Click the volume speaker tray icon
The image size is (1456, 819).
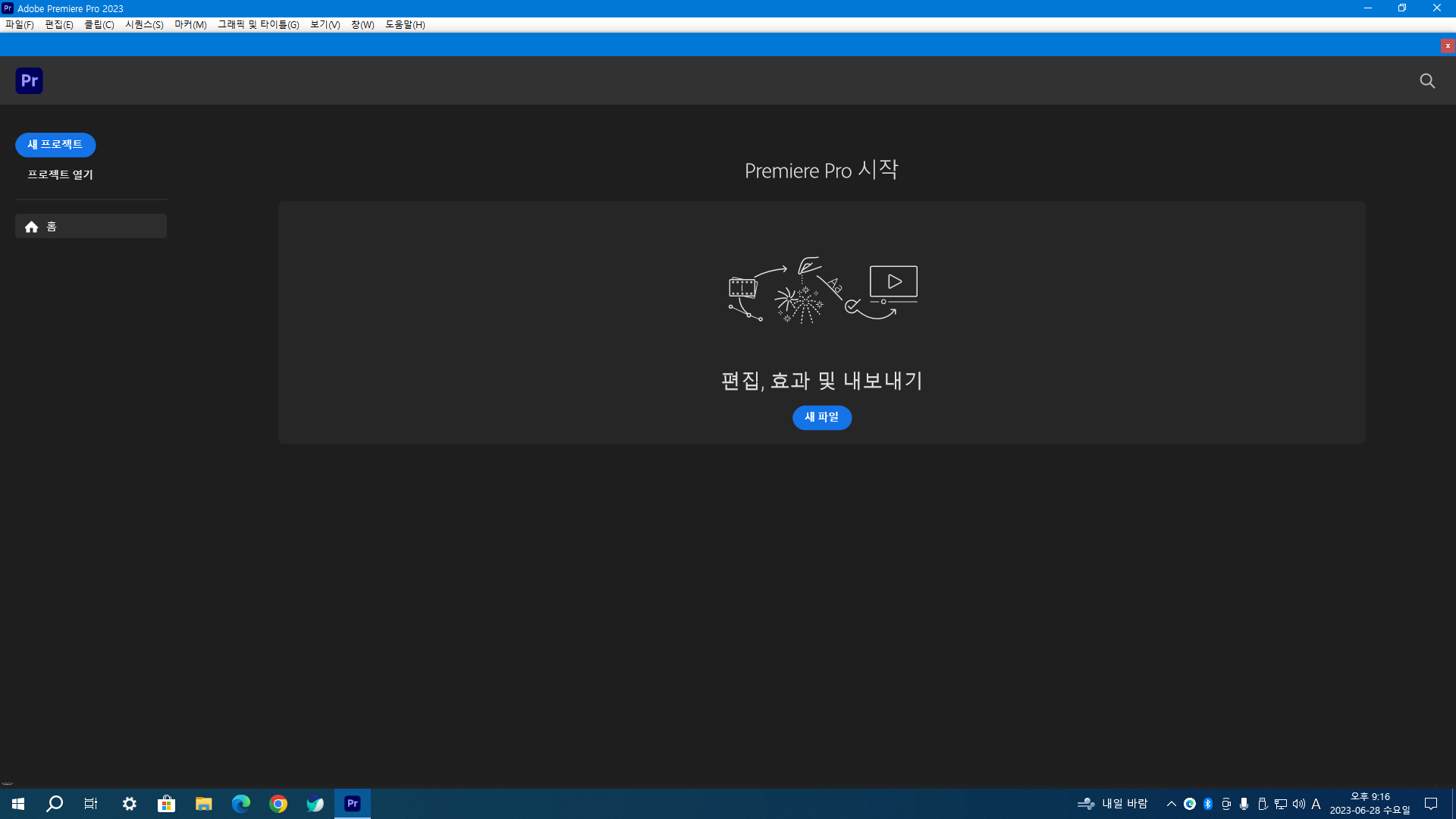point(1299,804)
